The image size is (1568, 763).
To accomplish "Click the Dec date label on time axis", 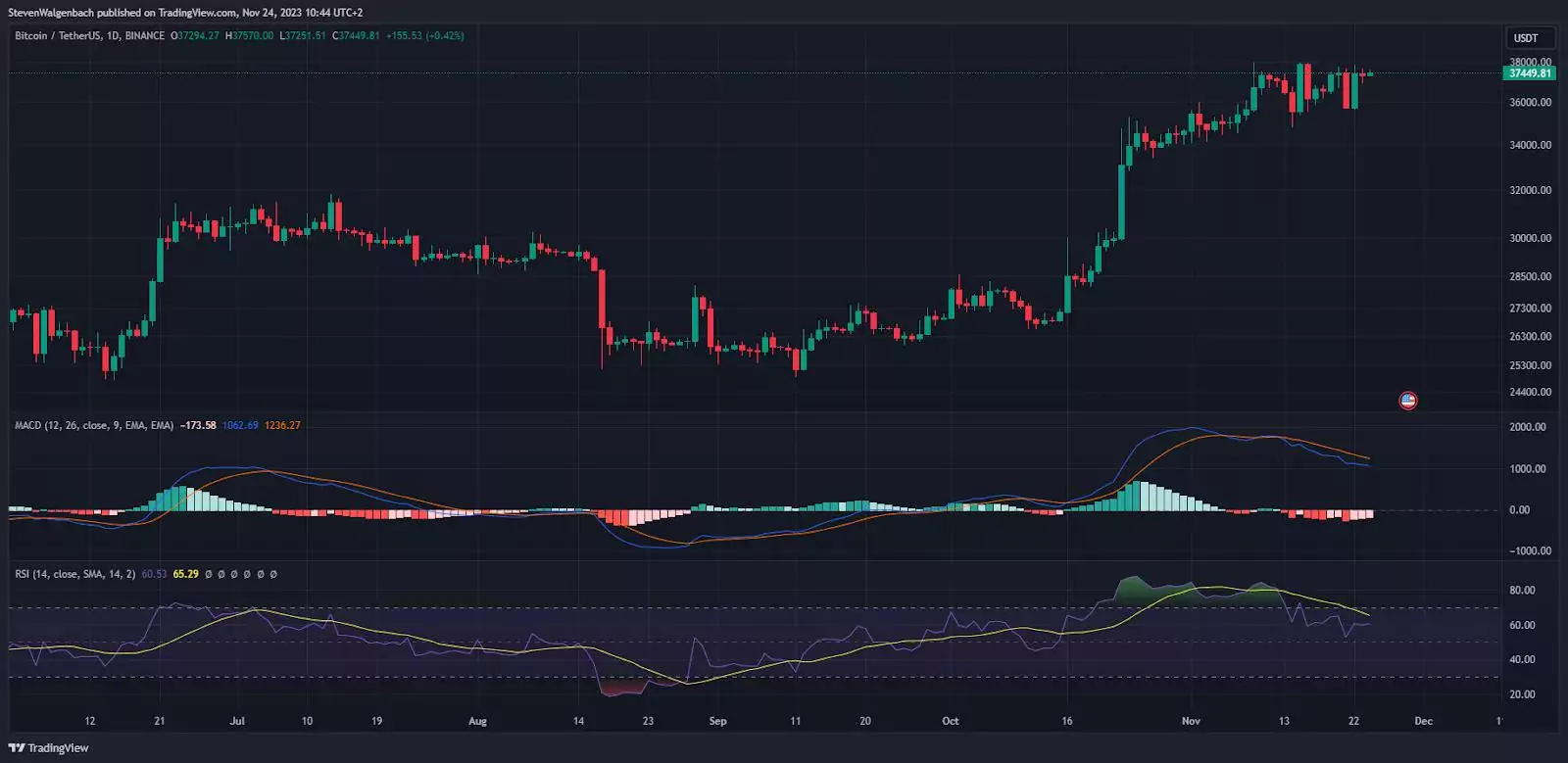I will [1423, 721].
